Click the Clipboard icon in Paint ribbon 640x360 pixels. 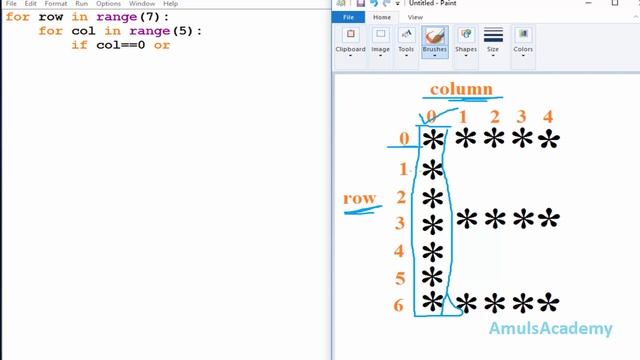pos(351,34)
